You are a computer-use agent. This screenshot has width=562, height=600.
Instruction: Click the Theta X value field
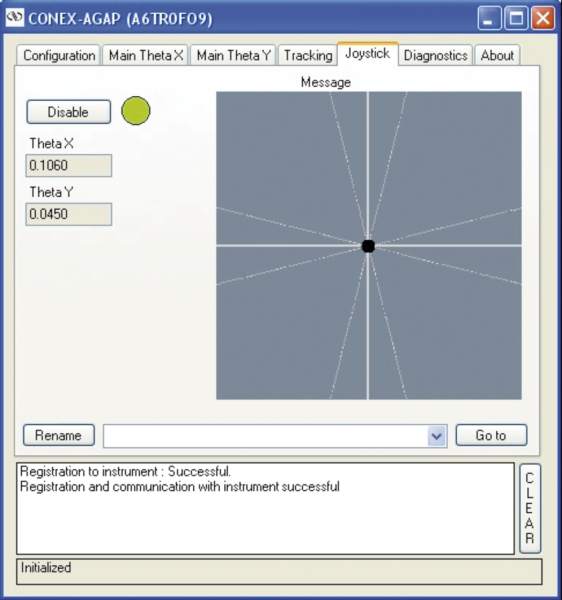point(68,165)
